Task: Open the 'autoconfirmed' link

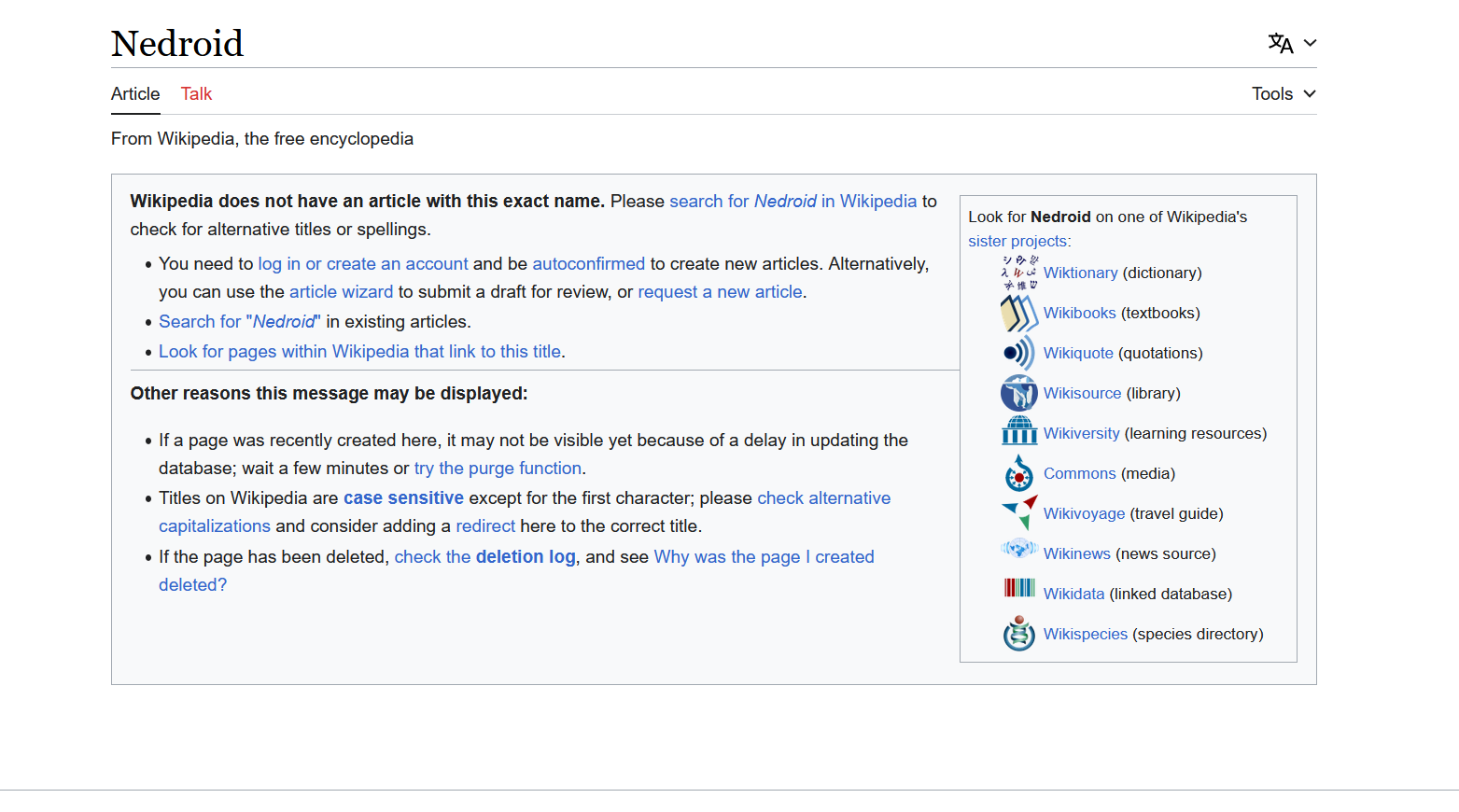Action: point(588,263)
